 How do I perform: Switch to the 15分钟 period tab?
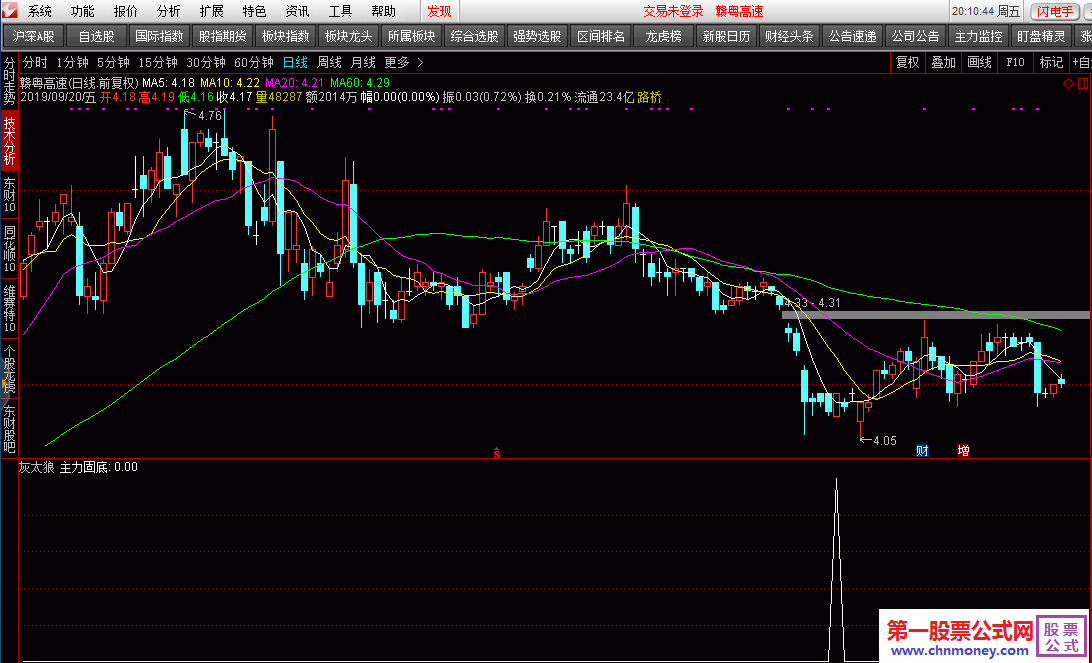point(157,63)
